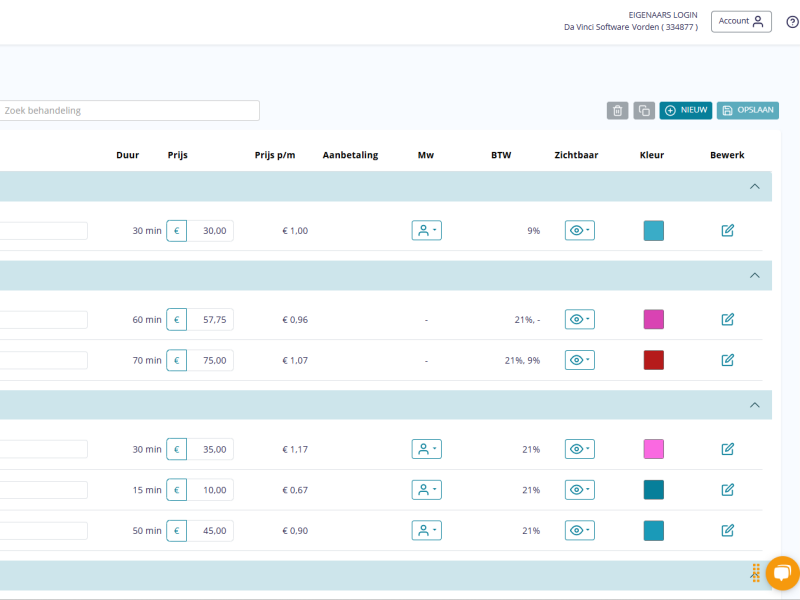This screenshot has height=600, width=800.
Task: Click the NIEUW button
Action: click(686, 110)
